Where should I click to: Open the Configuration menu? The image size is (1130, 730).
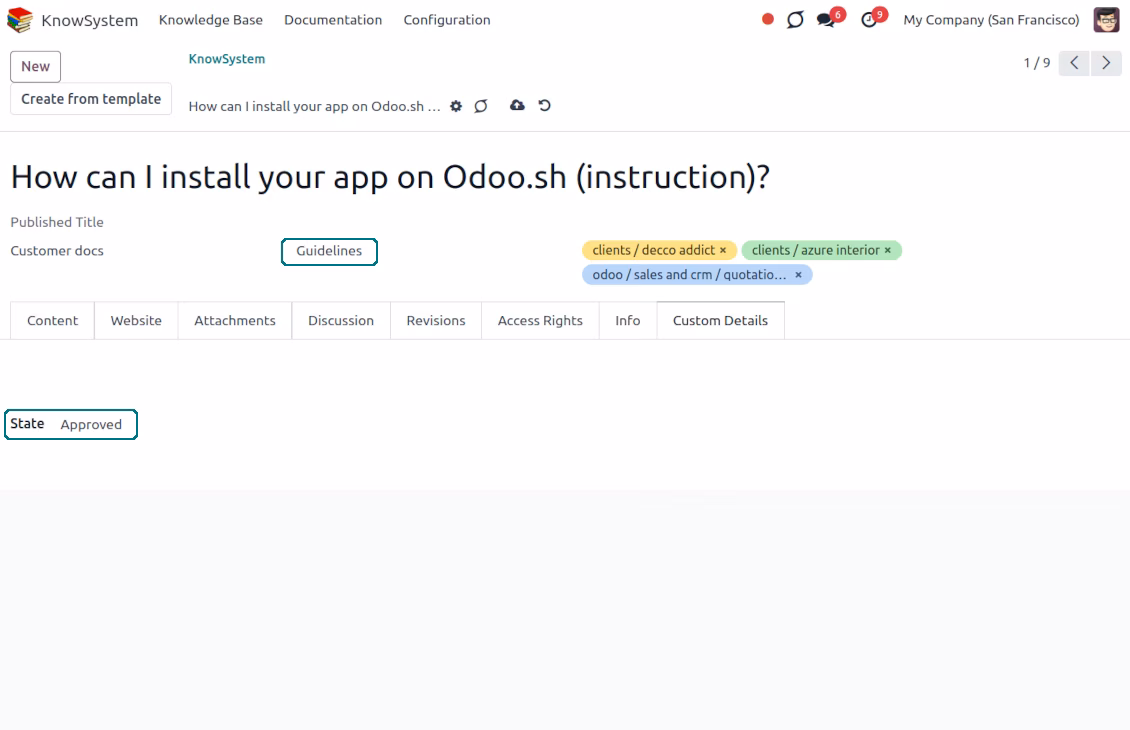coord(447,20)
